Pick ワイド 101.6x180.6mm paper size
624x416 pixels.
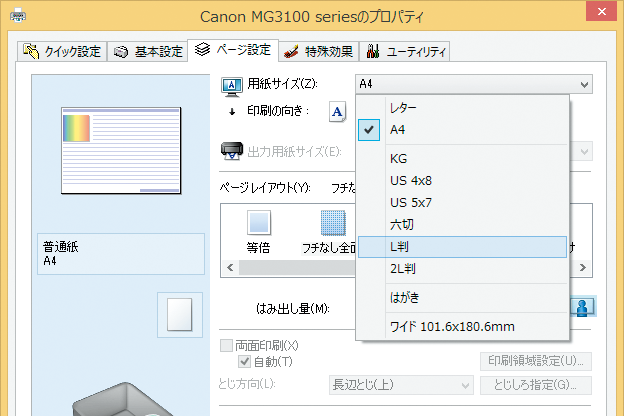pyautogui.click(x=462, y=327)
